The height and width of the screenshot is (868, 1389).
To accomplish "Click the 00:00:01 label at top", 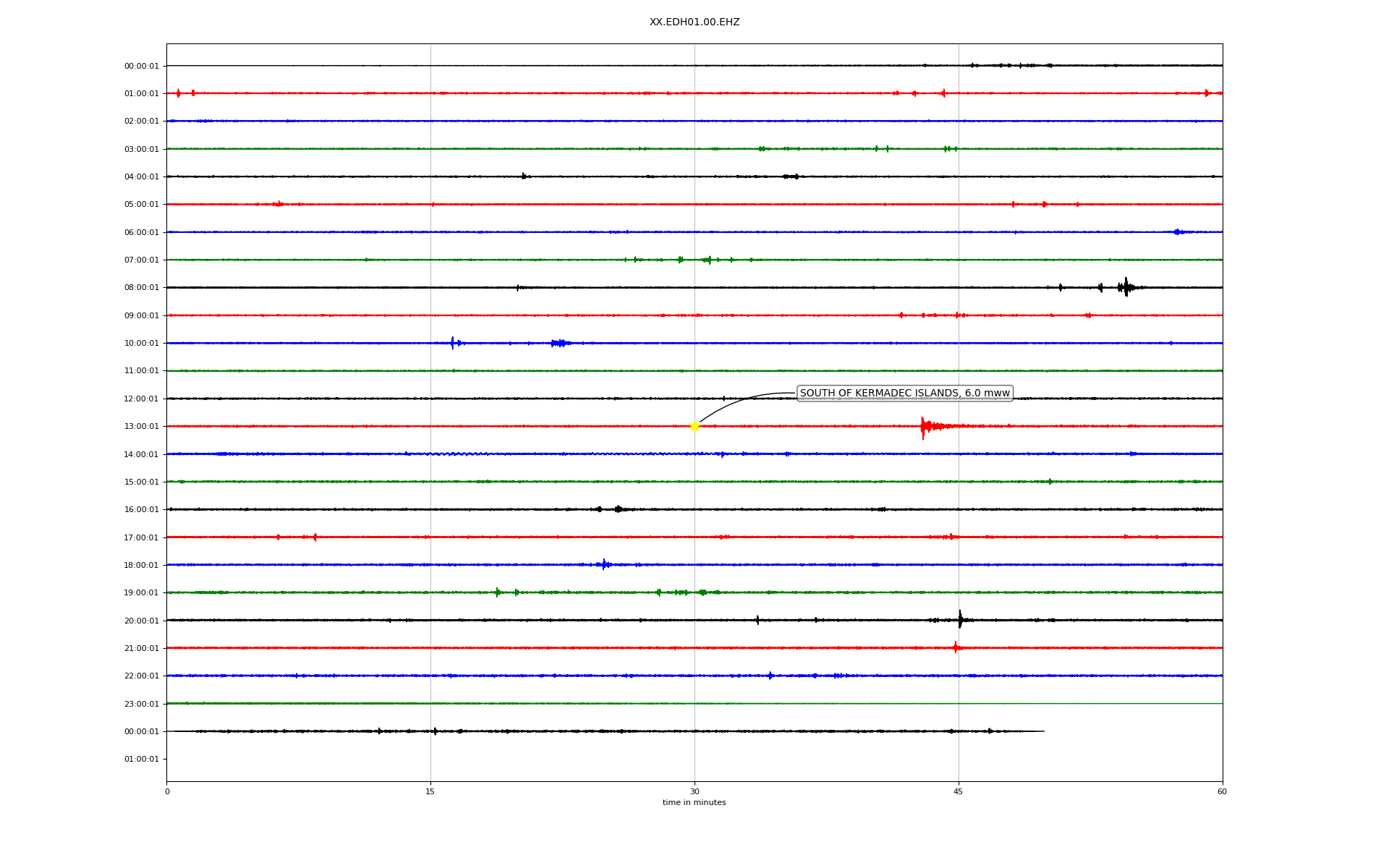I will pos(141,67).
